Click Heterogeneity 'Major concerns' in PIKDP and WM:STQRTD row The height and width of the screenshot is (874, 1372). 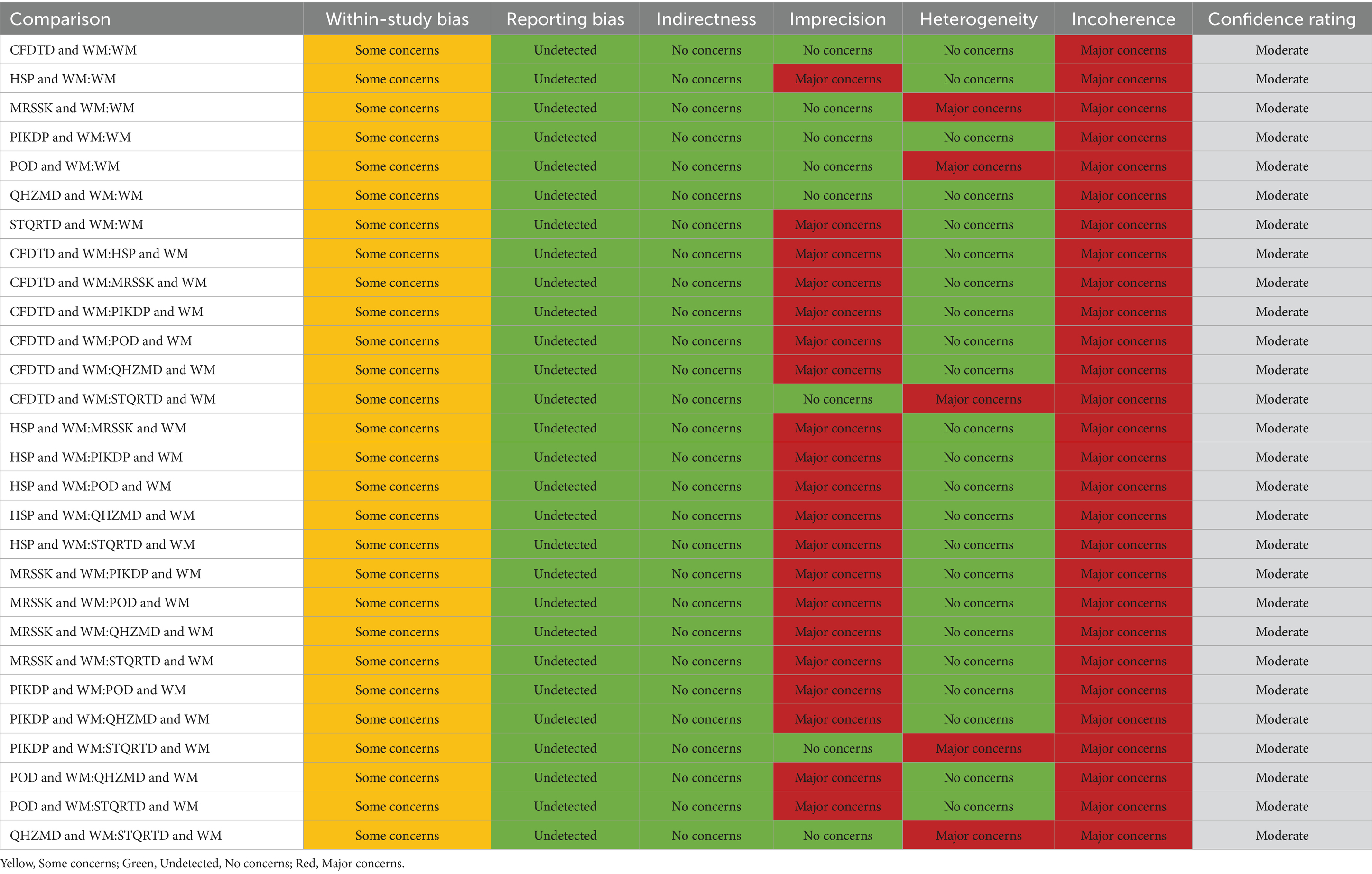978,748
